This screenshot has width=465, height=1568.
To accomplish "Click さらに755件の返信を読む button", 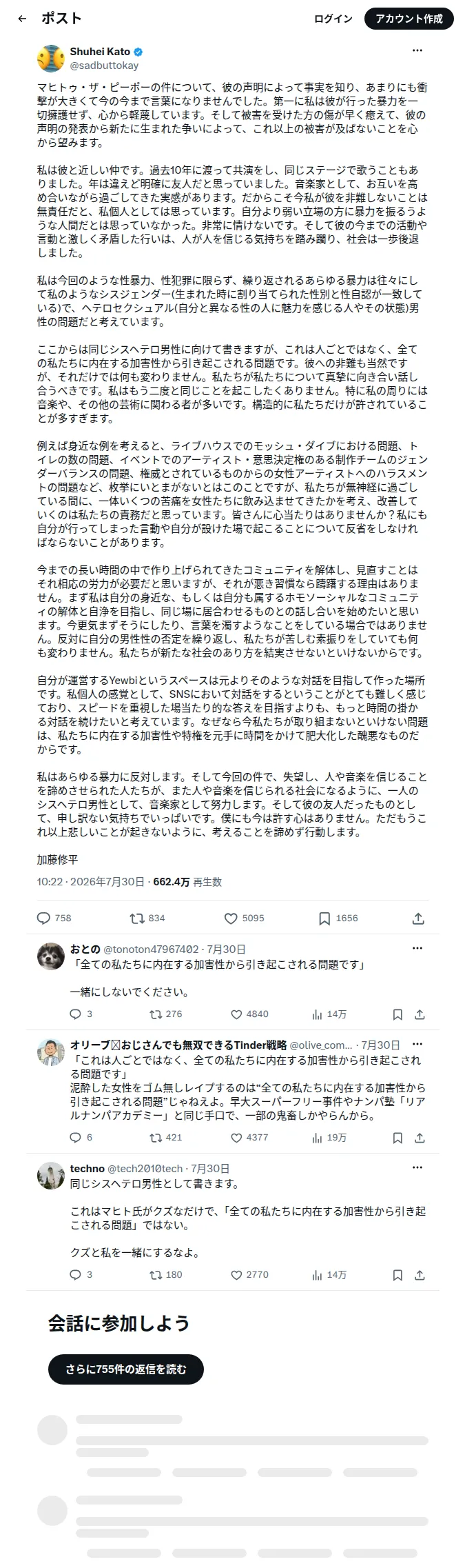I will pyautogui.click(x=126, y=1369).
